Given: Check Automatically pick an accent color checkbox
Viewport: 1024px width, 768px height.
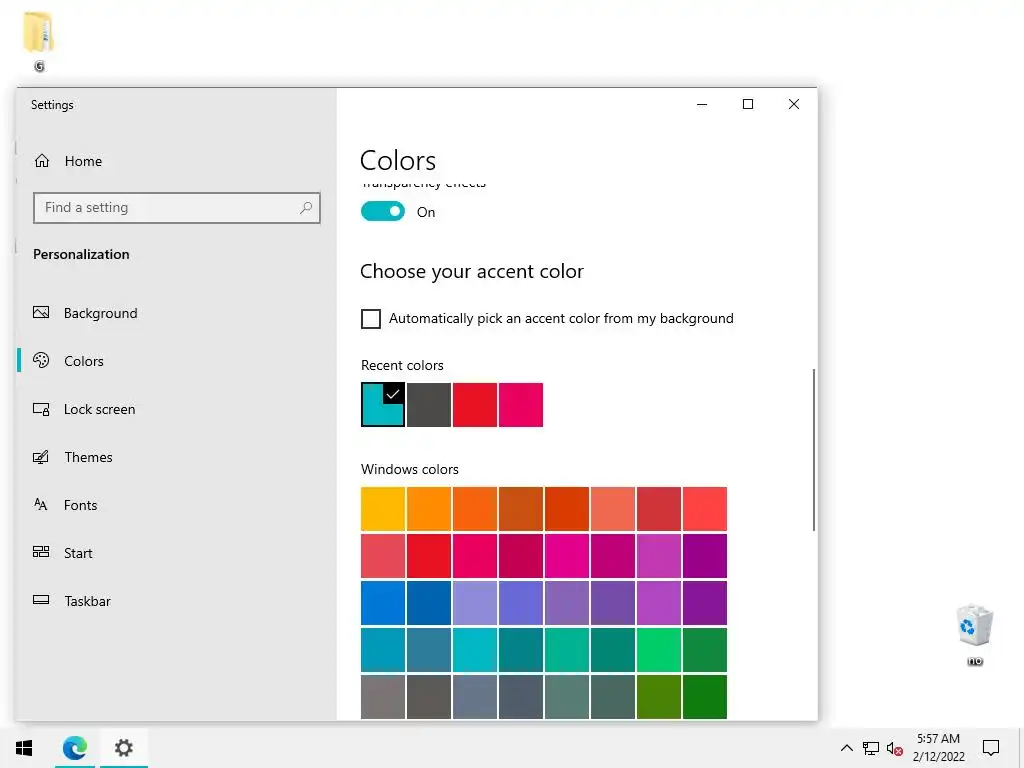Looking at the screenshot, I should click(x=370, y=319).
